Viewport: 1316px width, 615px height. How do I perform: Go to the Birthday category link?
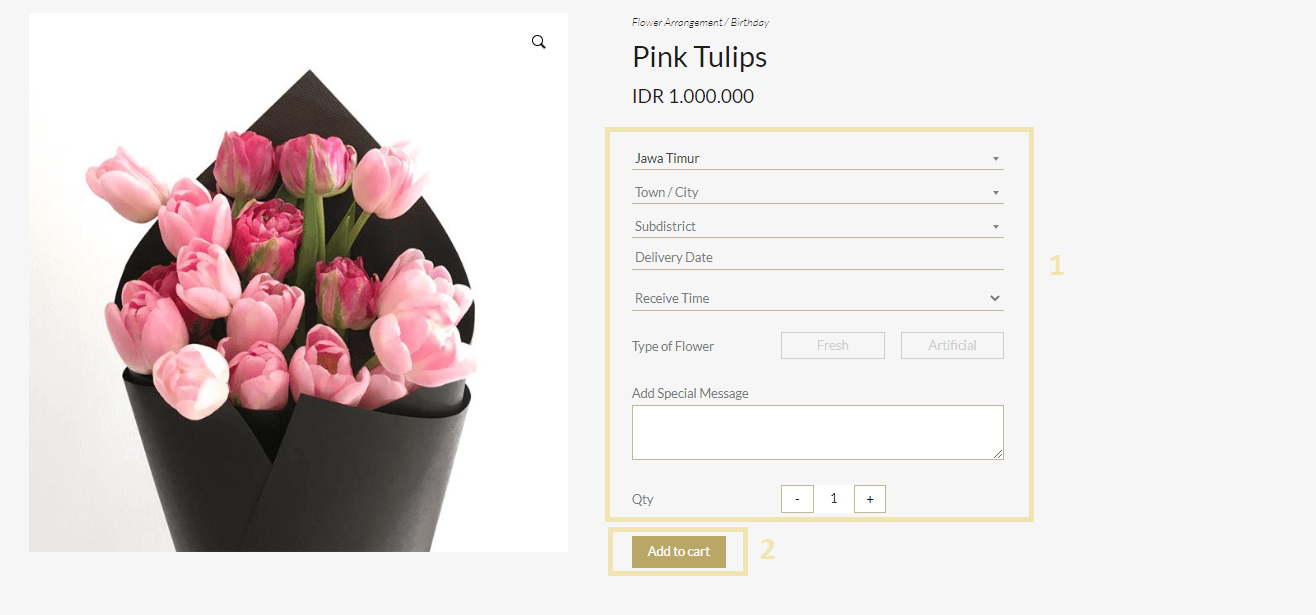pos(750,22)
